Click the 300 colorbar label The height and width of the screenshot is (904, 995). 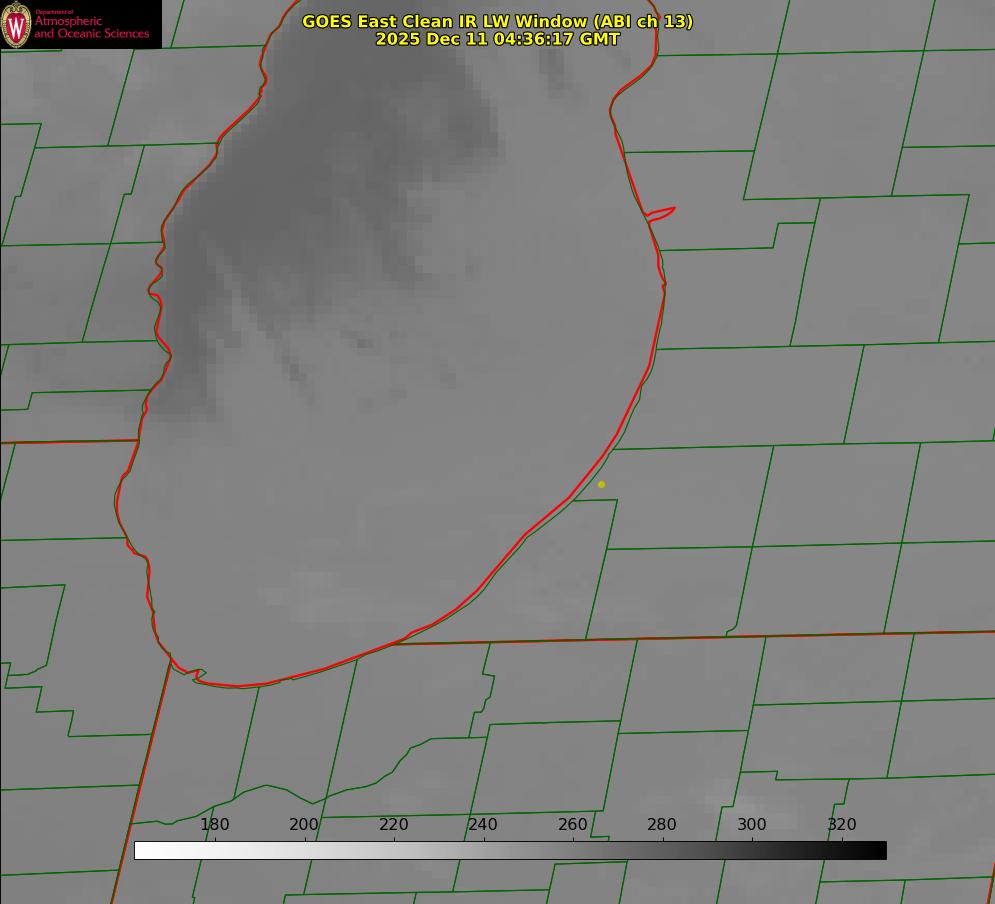click(752, 824)
